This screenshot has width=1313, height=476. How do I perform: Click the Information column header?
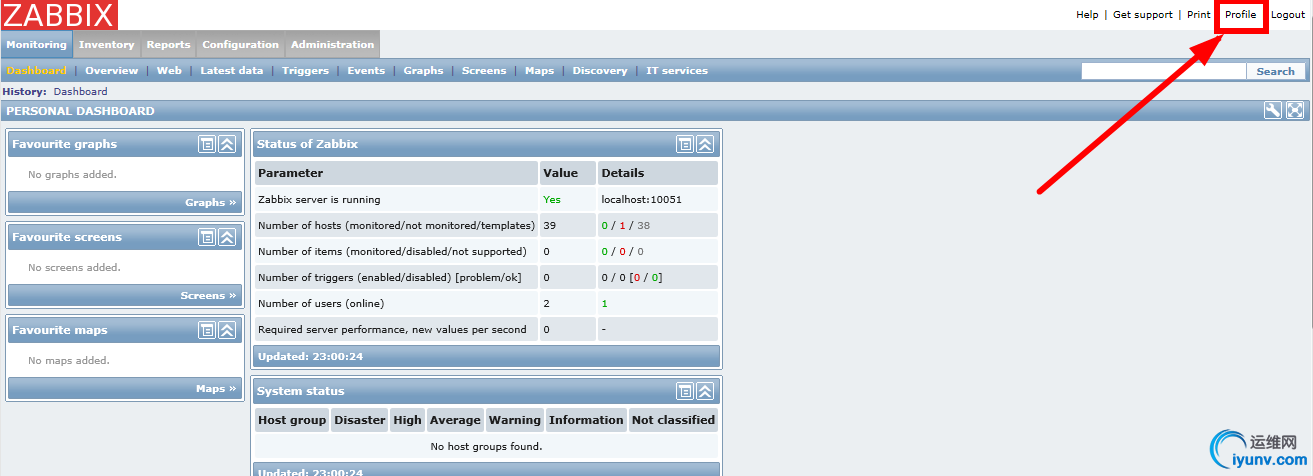(x=586, y=420)
